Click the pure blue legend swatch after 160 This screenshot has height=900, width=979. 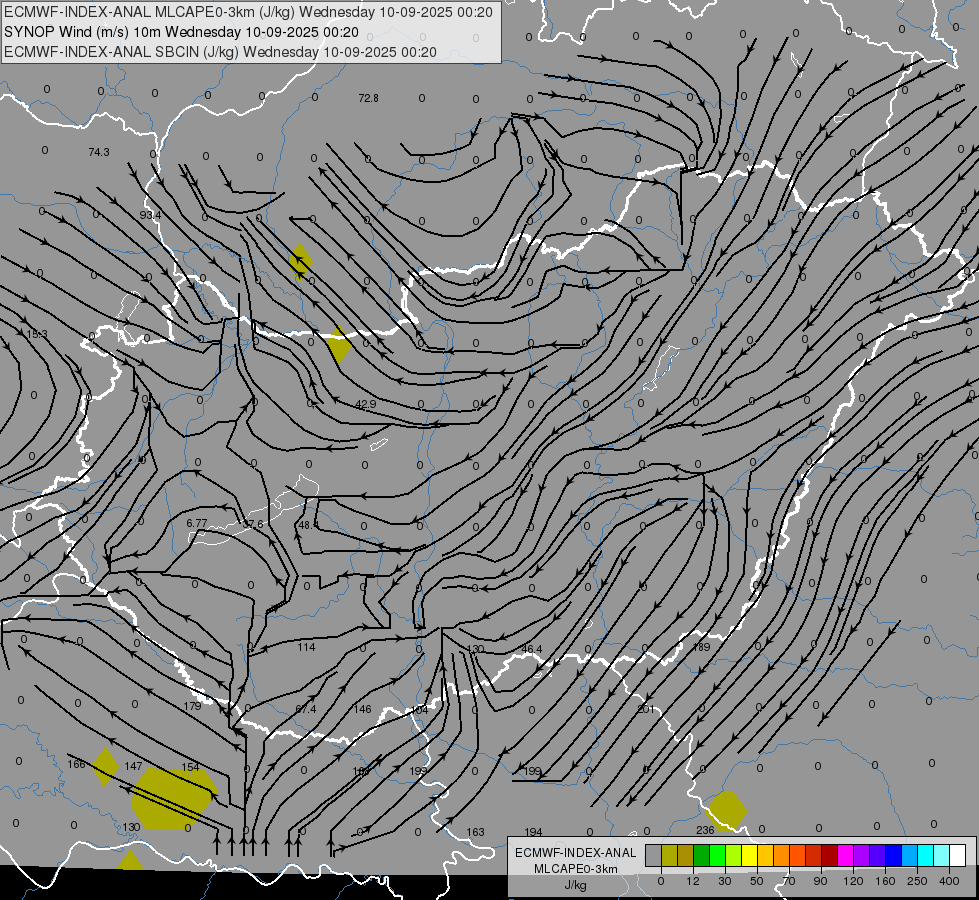893,855
